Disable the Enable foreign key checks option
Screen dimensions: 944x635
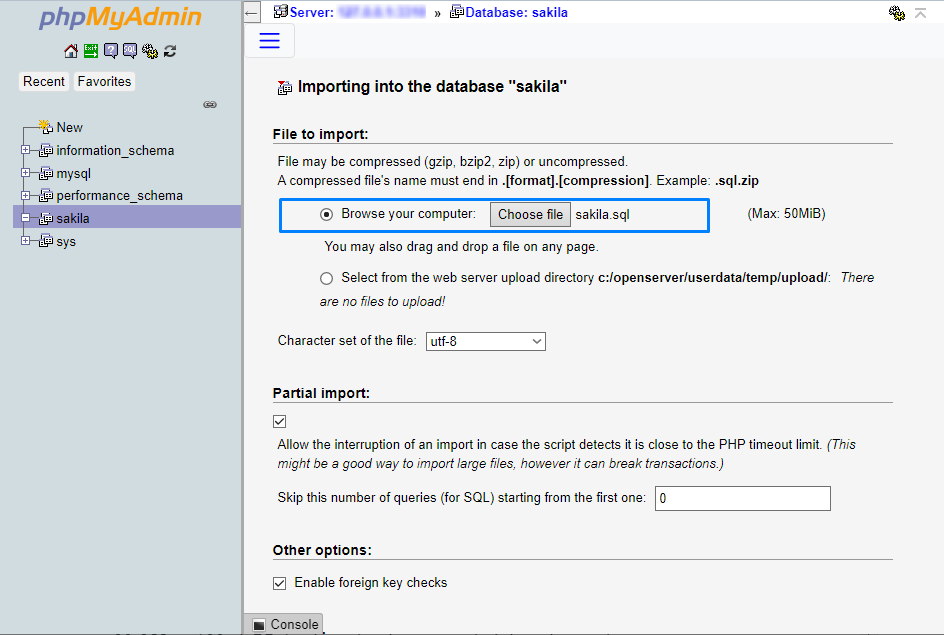(279, 582)
